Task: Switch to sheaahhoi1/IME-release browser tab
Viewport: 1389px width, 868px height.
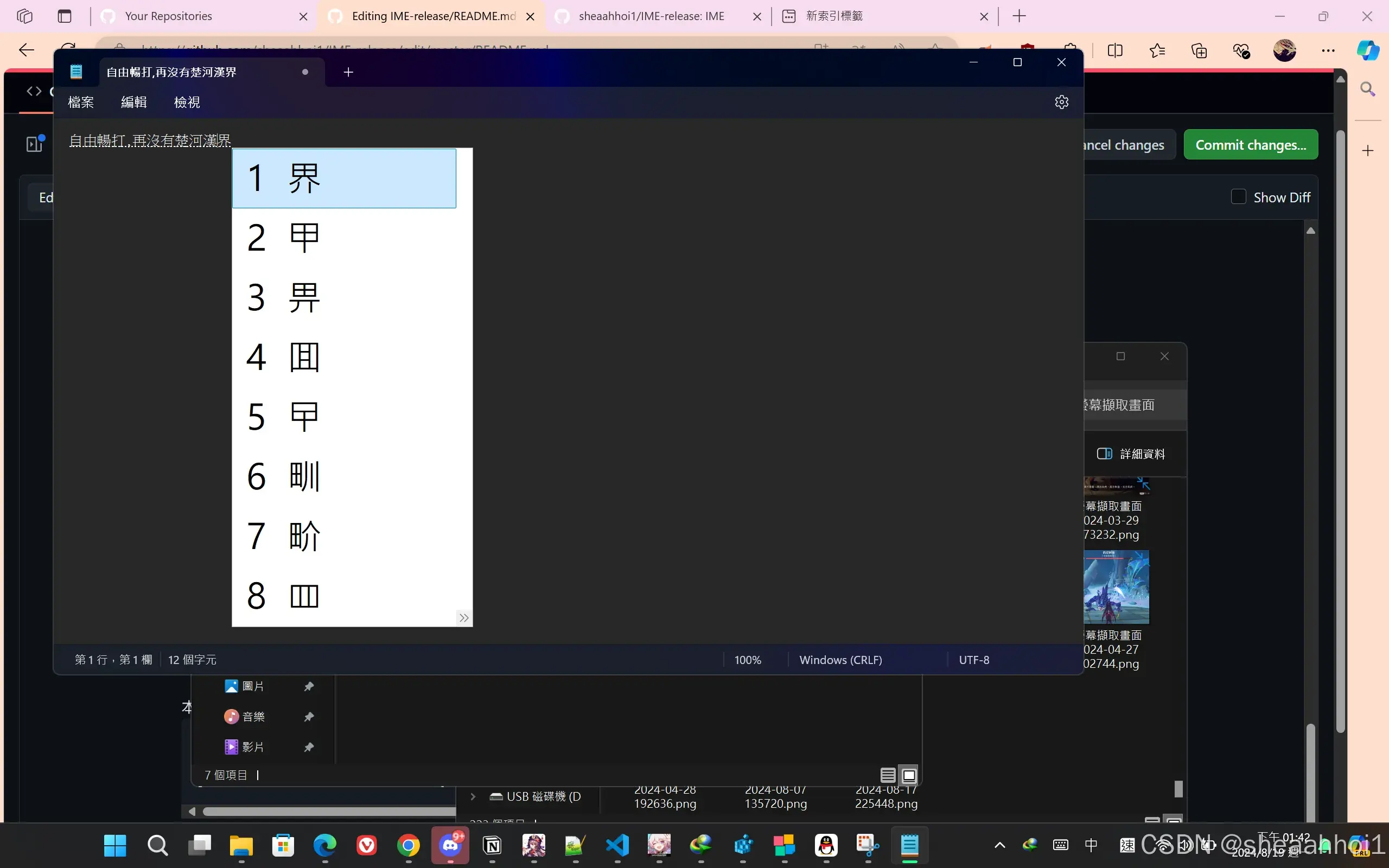Action: coord(652,16)
